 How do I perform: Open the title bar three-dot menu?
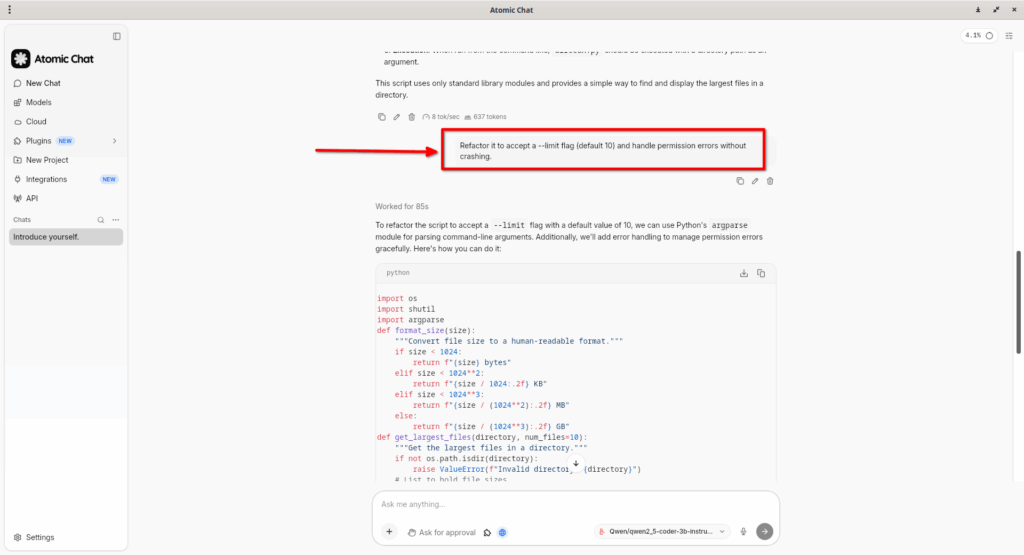coord(9,10)
